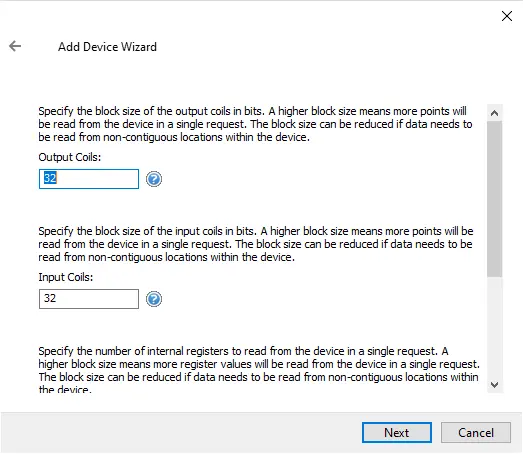Open help for Output Coils setting
The height and width of the screenshot is (454, 523).
(x=154, y=179)
